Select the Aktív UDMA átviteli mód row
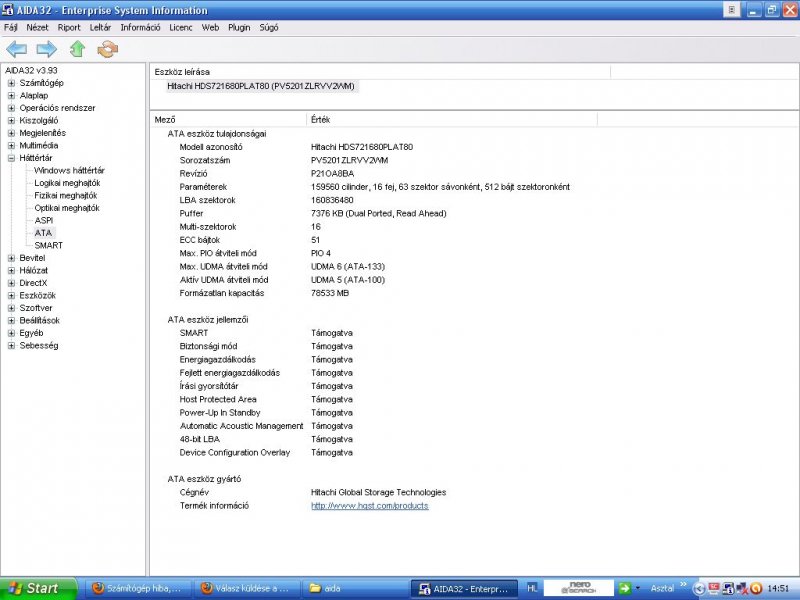 click(282, 280)
